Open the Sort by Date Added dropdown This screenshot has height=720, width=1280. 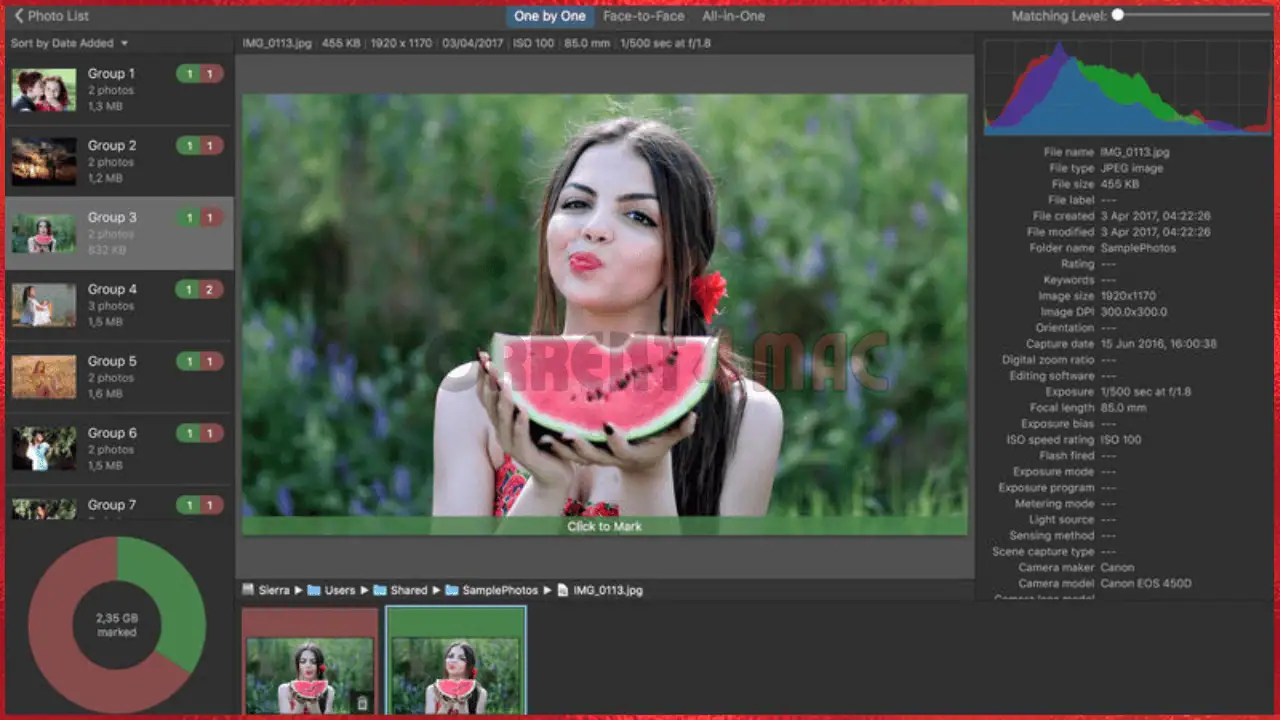pos(68,43)
